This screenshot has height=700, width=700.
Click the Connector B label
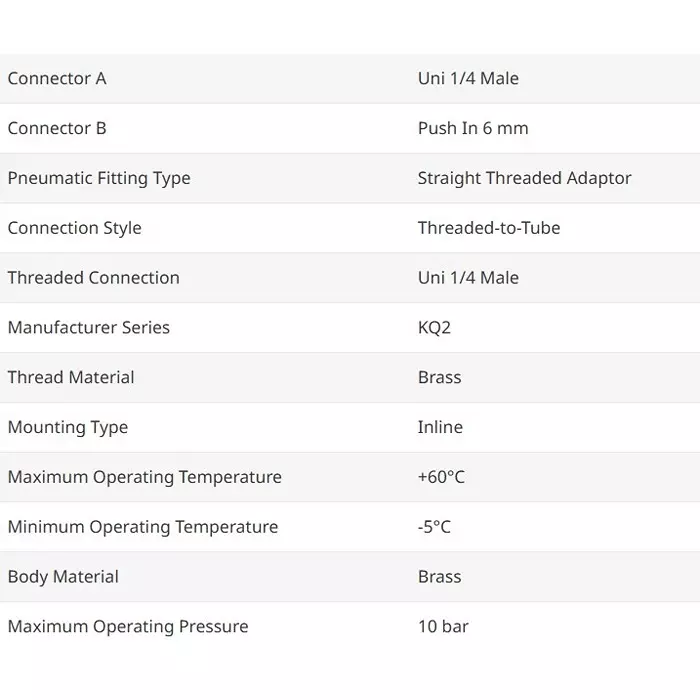57,128
